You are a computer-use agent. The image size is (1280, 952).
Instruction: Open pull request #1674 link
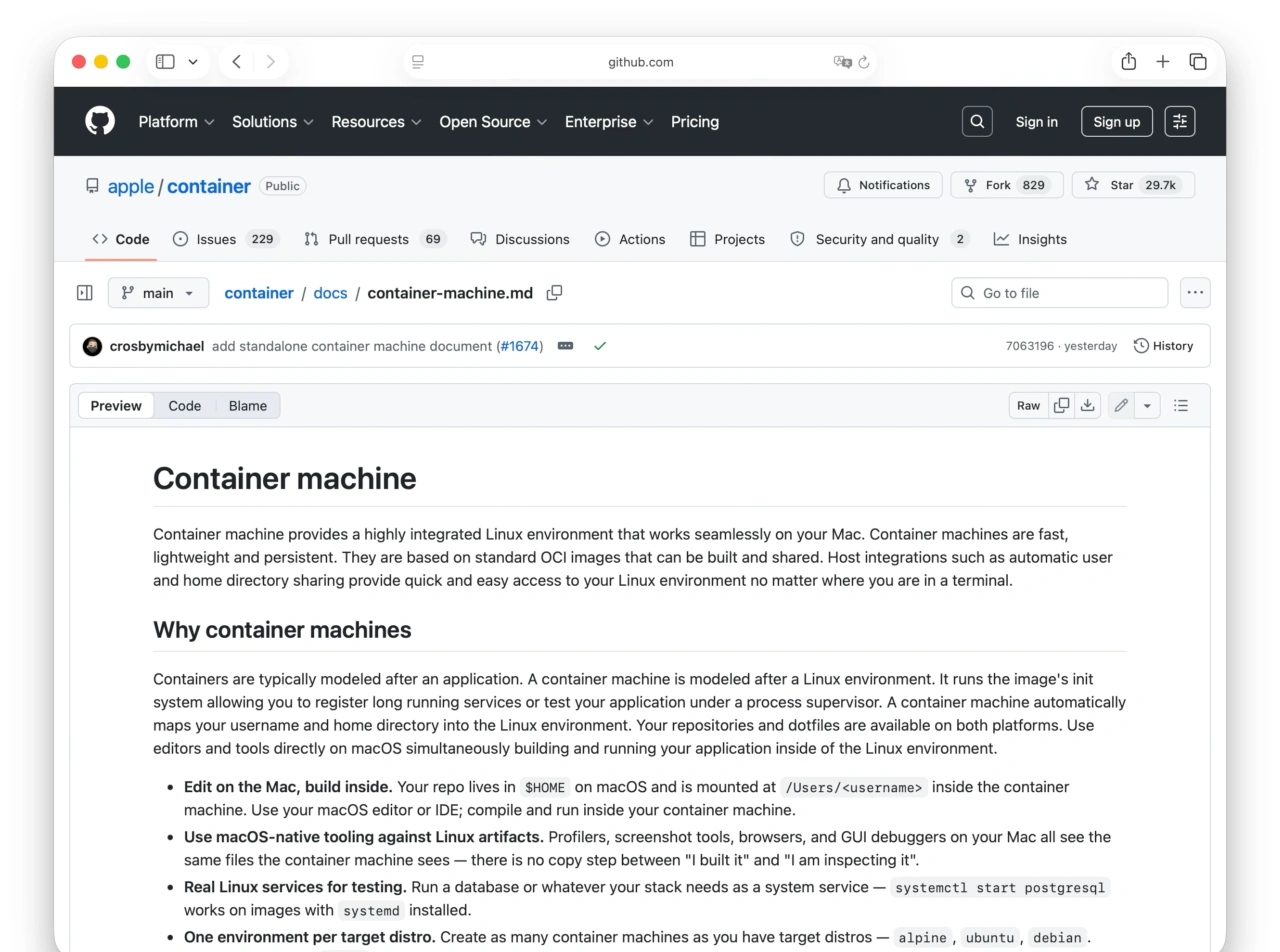520,346
